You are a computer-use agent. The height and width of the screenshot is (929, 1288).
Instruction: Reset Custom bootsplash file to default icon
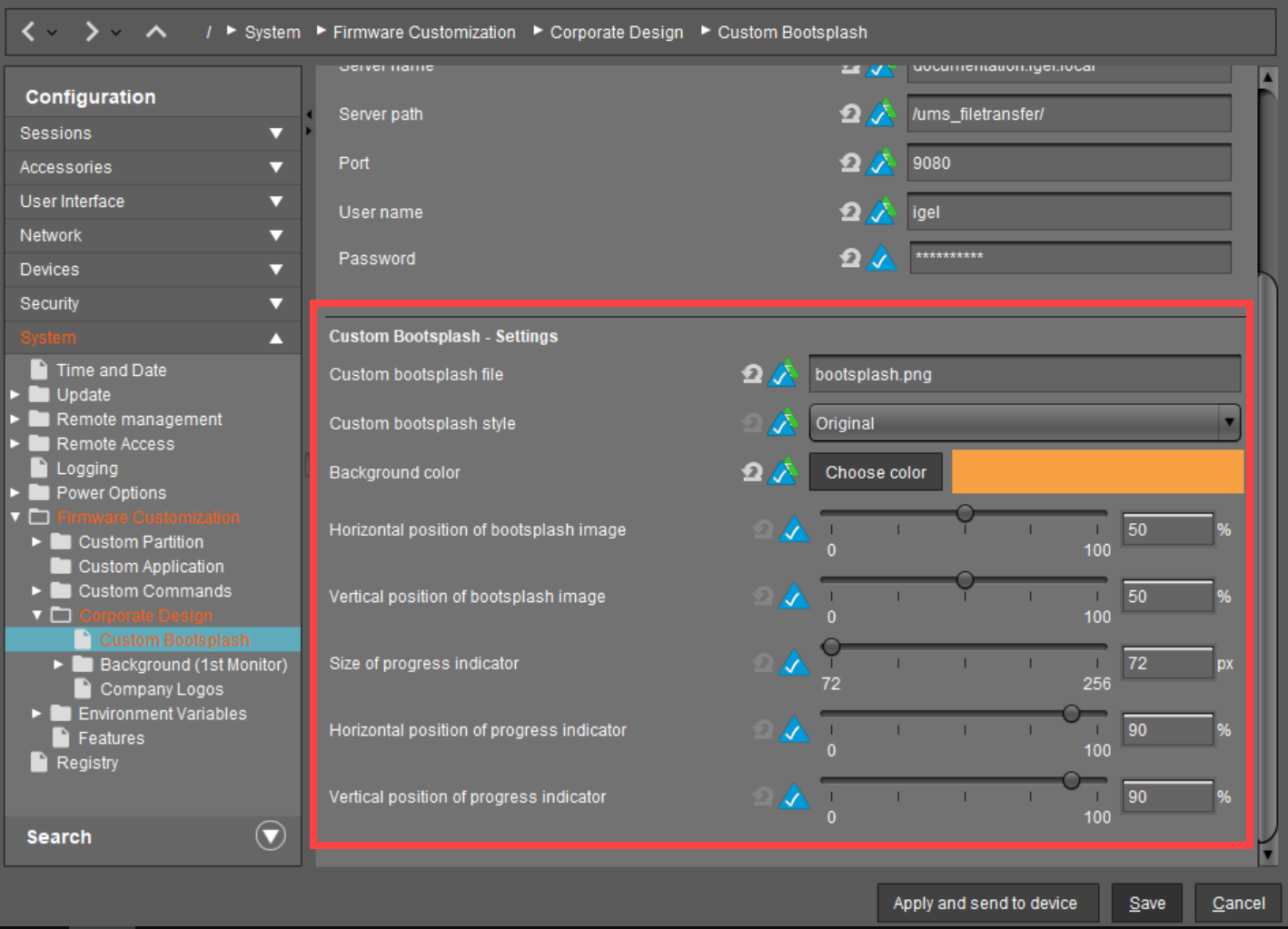click(752, 373)
